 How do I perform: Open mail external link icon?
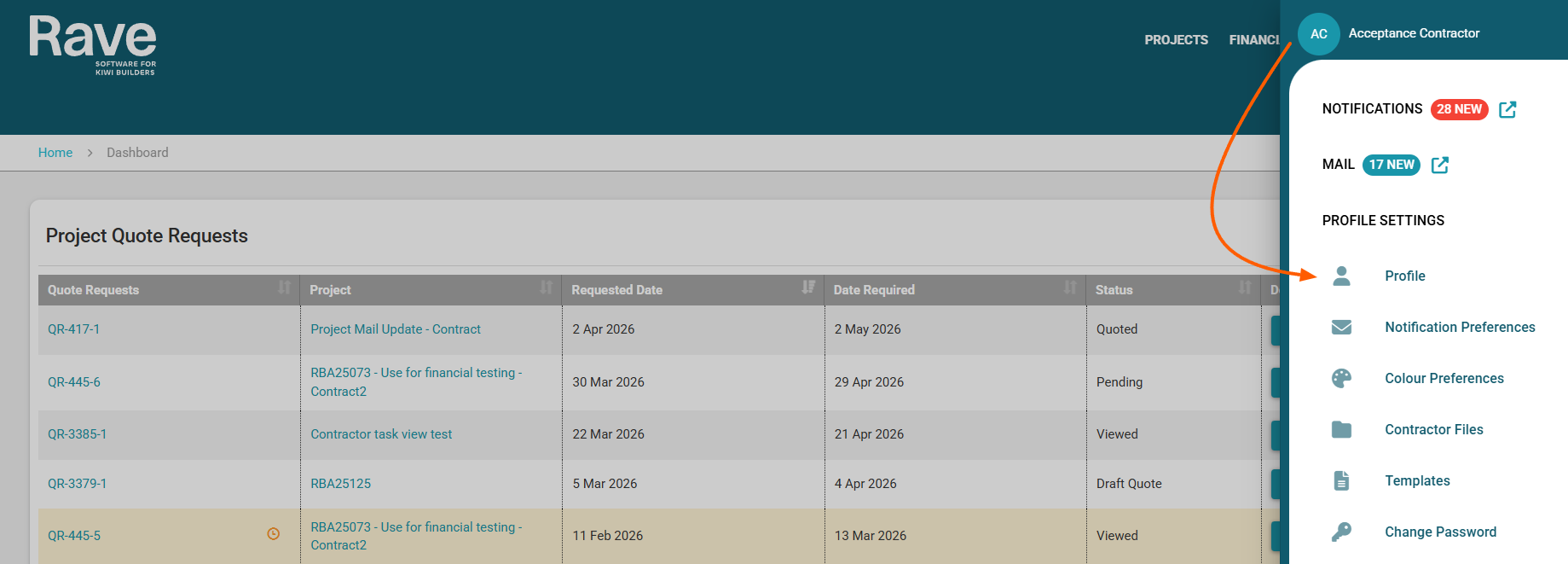pyautogui.click(x=1440, y=165)
